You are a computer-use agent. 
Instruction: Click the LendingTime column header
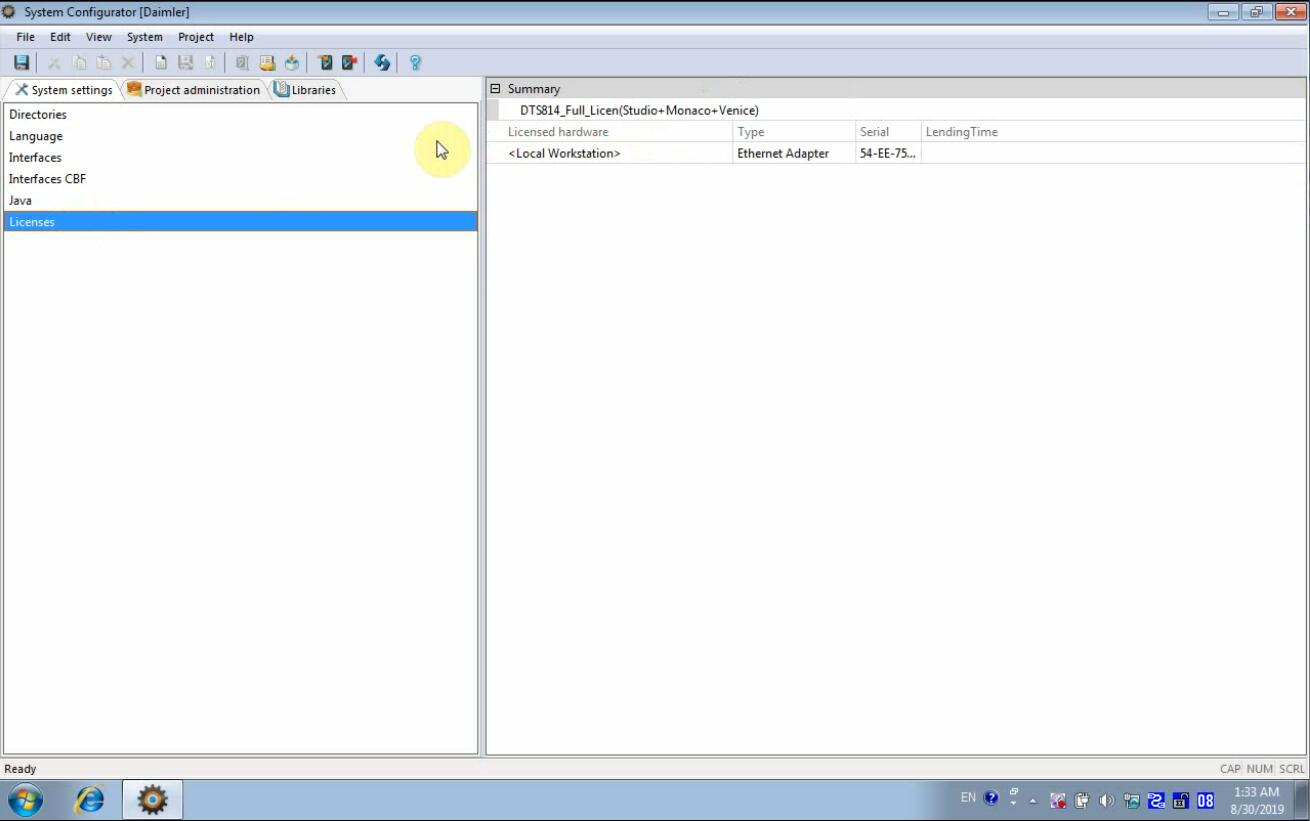pyautogui.click(x=961, y=132)
